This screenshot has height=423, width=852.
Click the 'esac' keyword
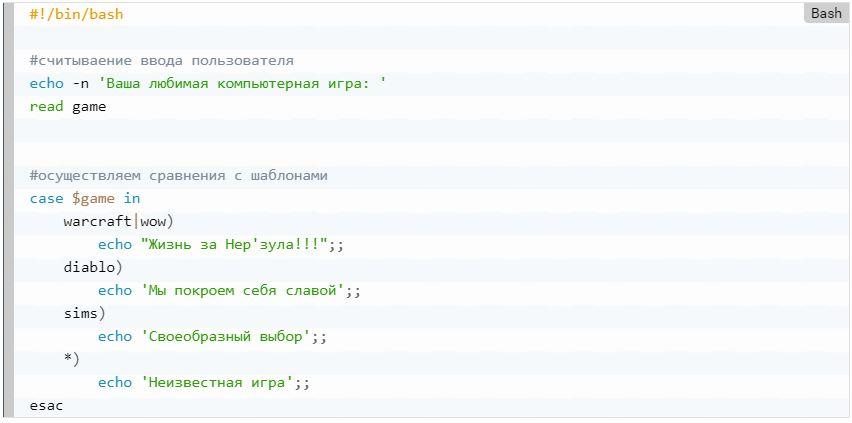tap(46, 406)
